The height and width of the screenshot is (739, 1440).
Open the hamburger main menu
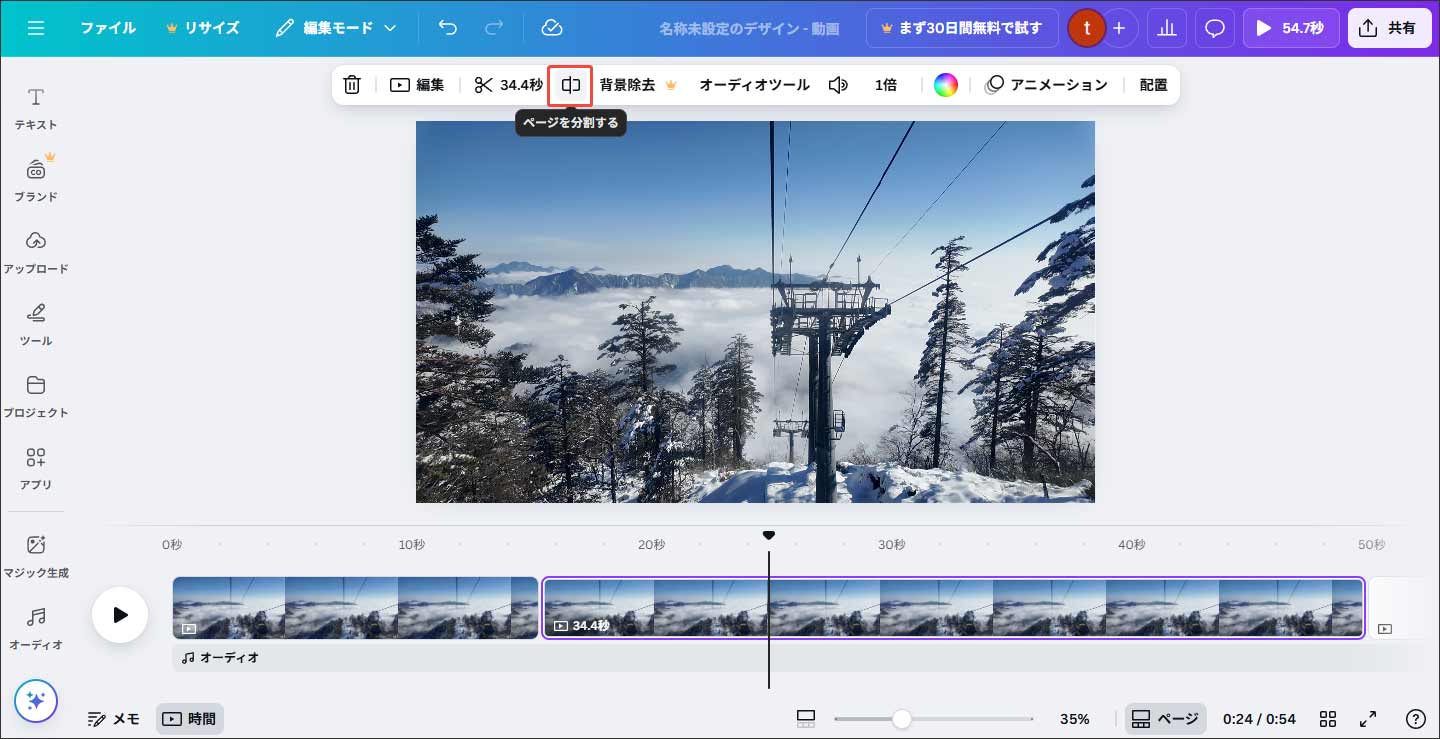[x=36, y=28]
